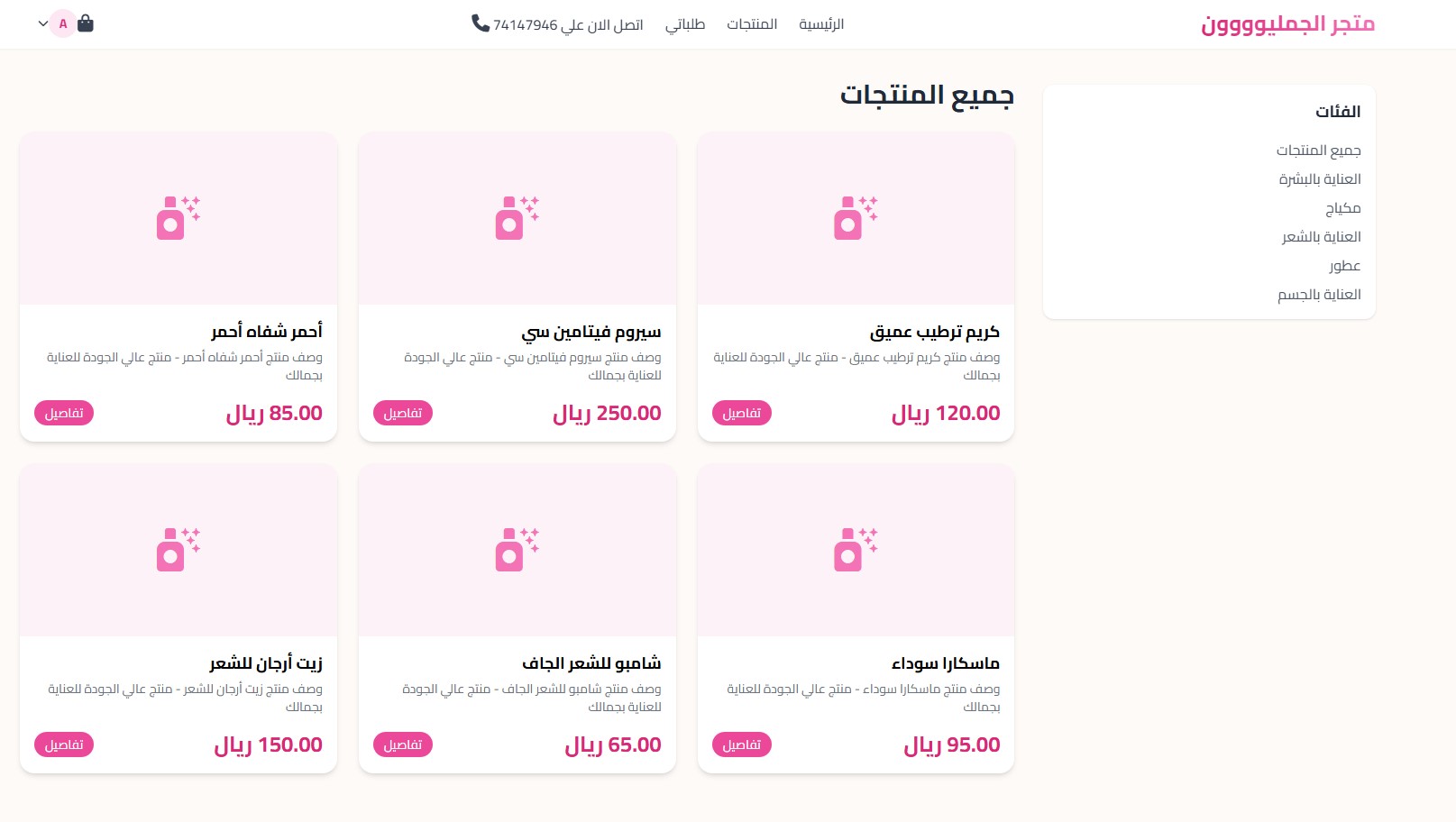Click the phone call icon
Viewport: 1456px width, 822px height.
(x=481, y=23)
